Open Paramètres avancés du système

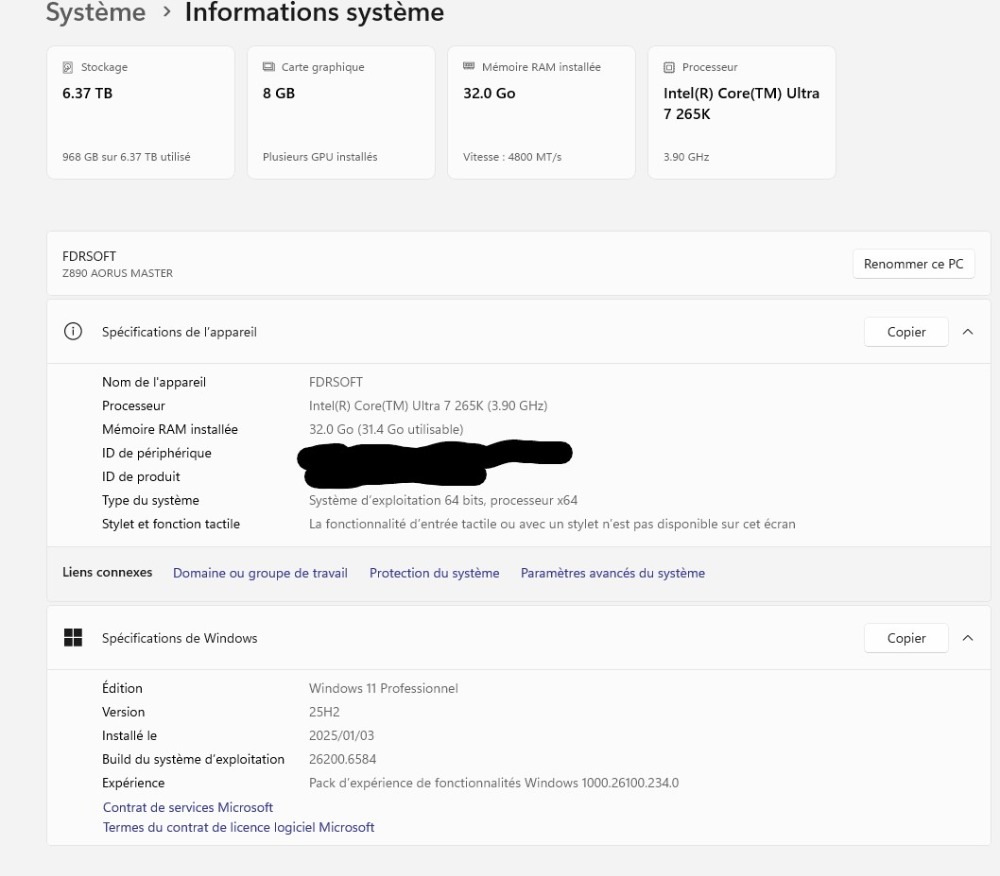coord(612,573)
